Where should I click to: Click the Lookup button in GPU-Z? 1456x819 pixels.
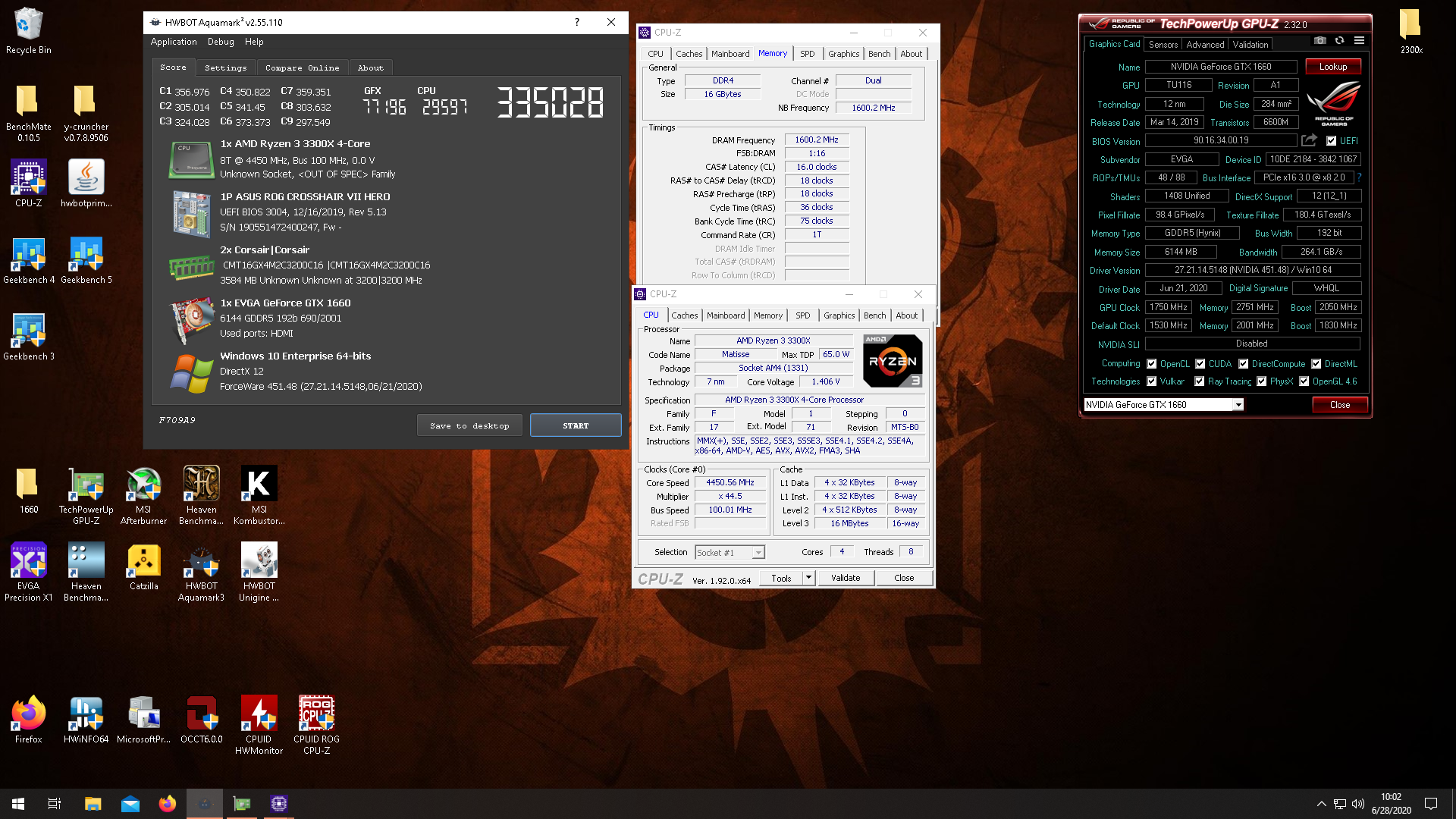click(1332, 67)
